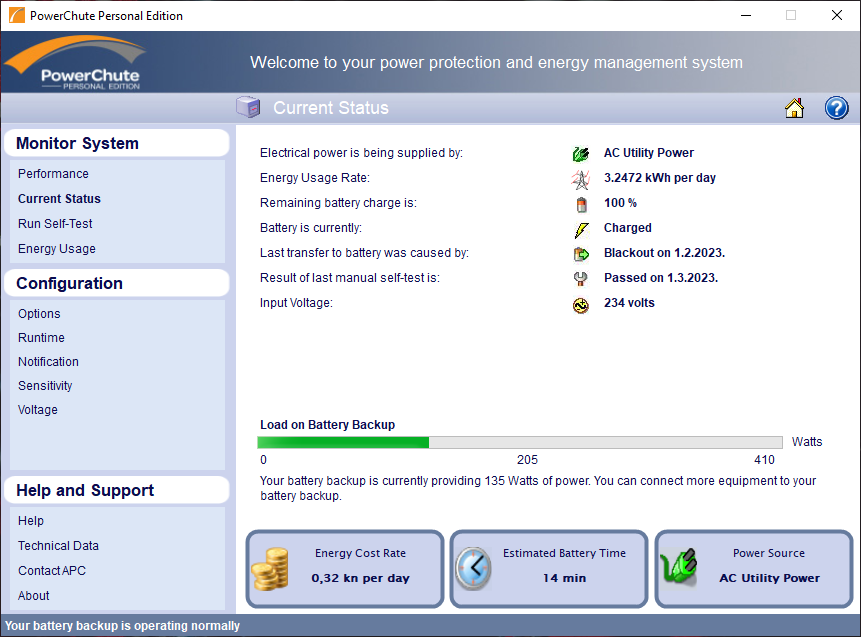Viewport: 861px width, 637px height.
Task: Open Configuration Options
Action: 39,314
